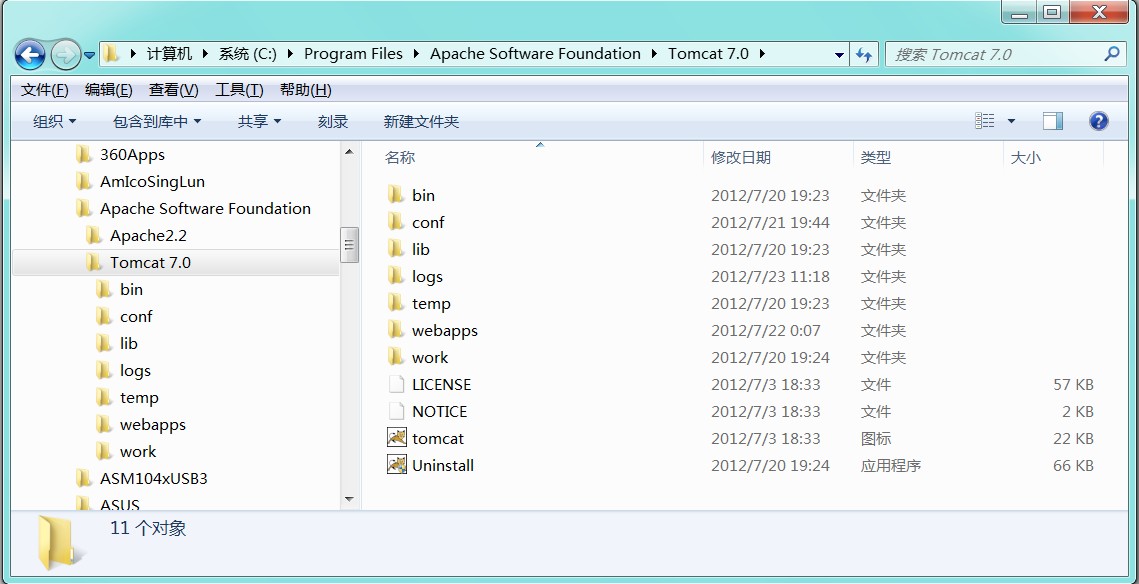Click the 2012/7/23 11:18 date of logs
The width and height of the screenshot is (1139, 584).
tap(770, 276)
